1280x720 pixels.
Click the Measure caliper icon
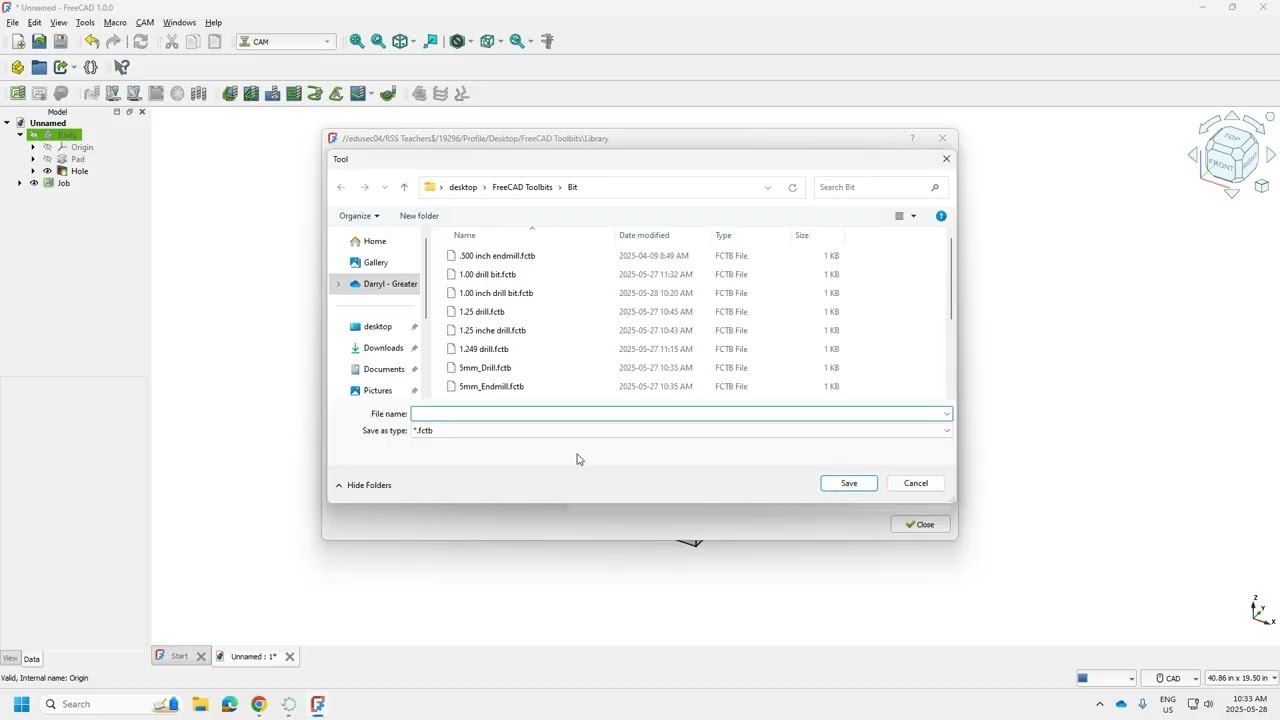[547, 41]
